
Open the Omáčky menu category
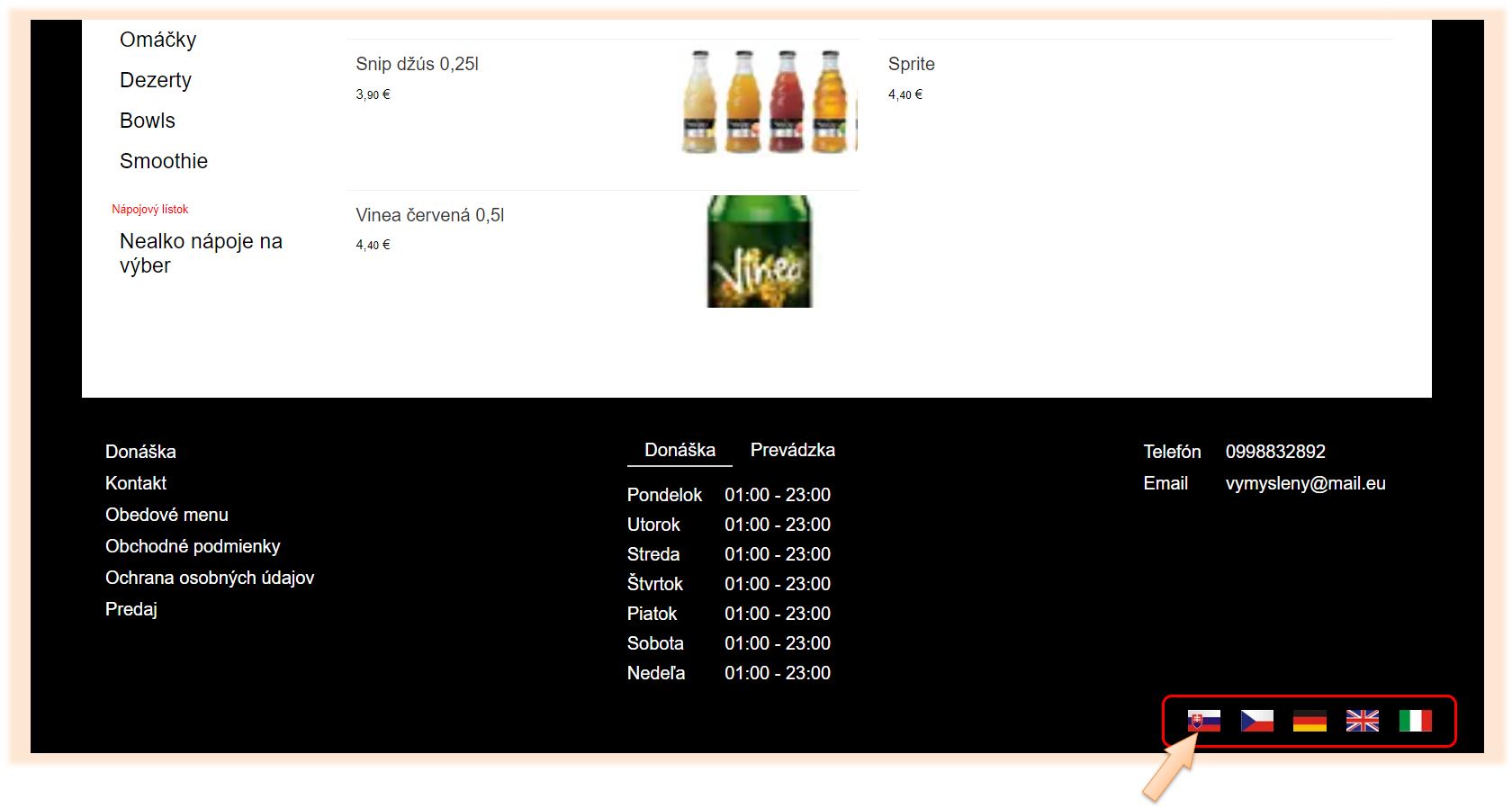pyautogui.click(x=157, y=40)
